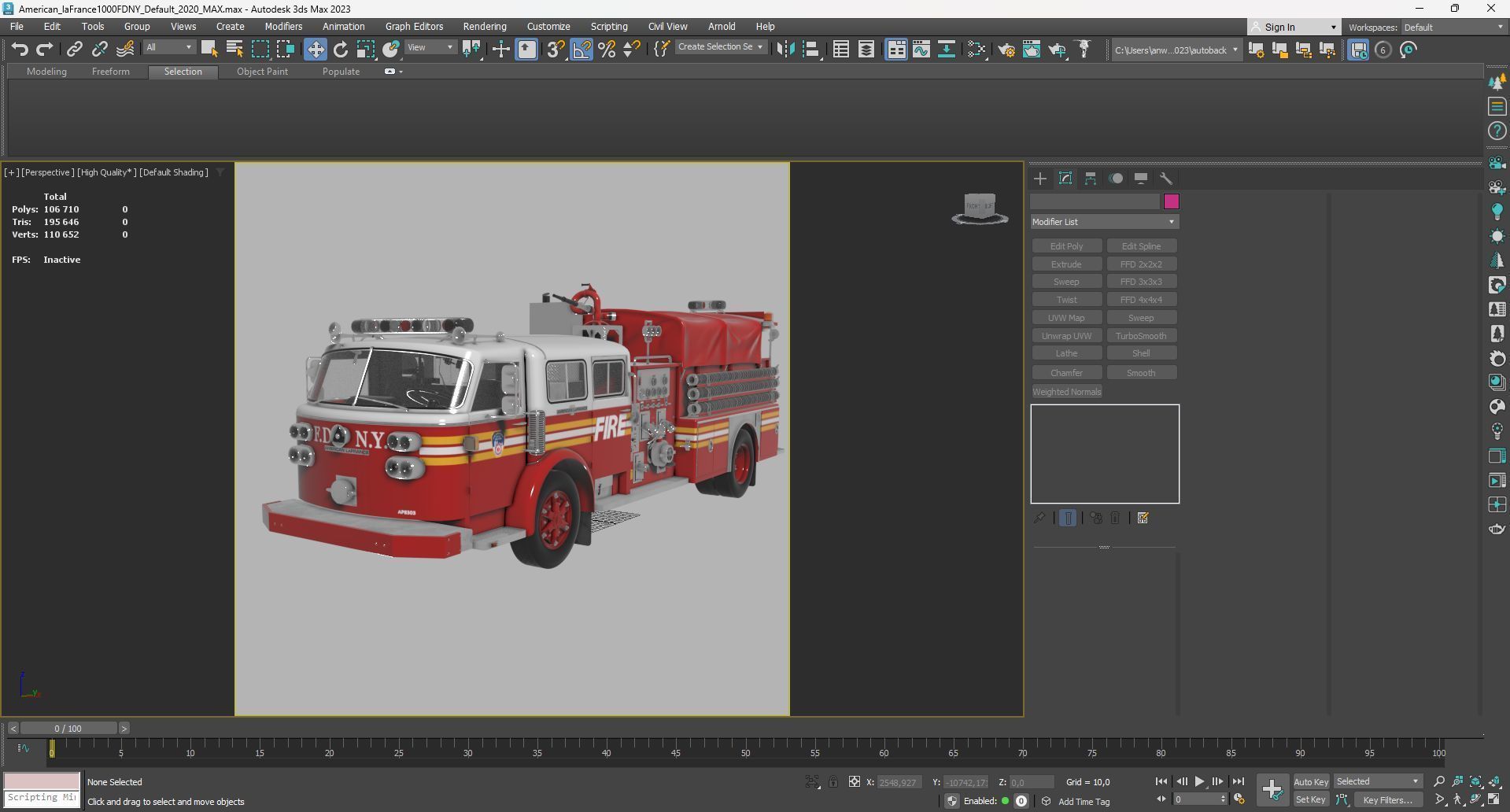This screenshot has height=812, width=1510.
Task: Open the Modifier List dropdown
Action: pos(1104,222)
